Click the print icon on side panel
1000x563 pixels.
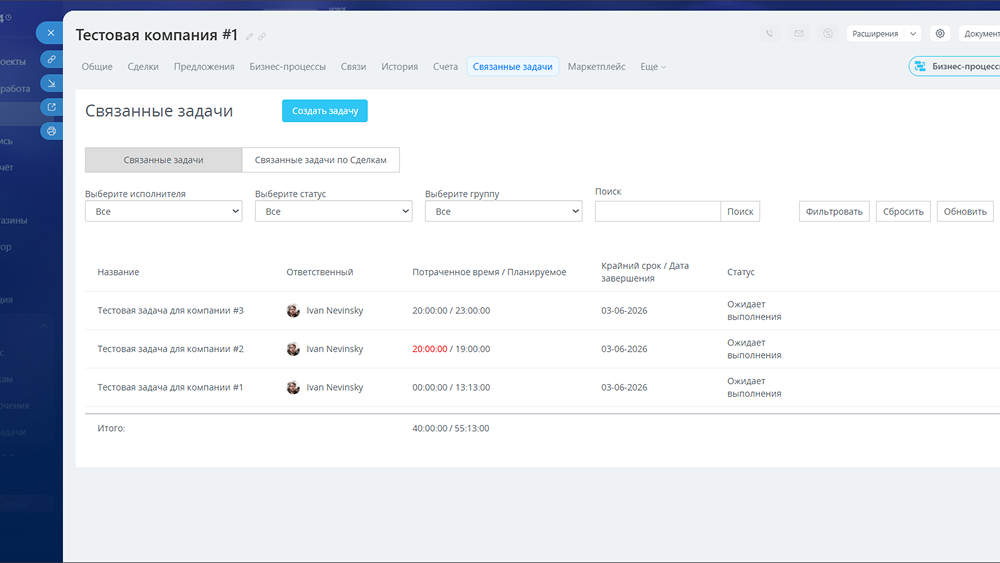52,131
